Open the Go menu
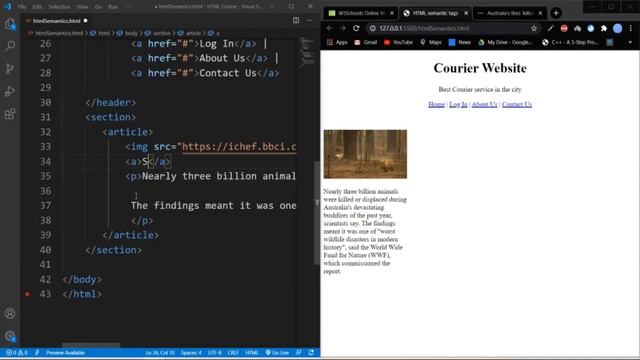640x360 pixels. (98, 7)
